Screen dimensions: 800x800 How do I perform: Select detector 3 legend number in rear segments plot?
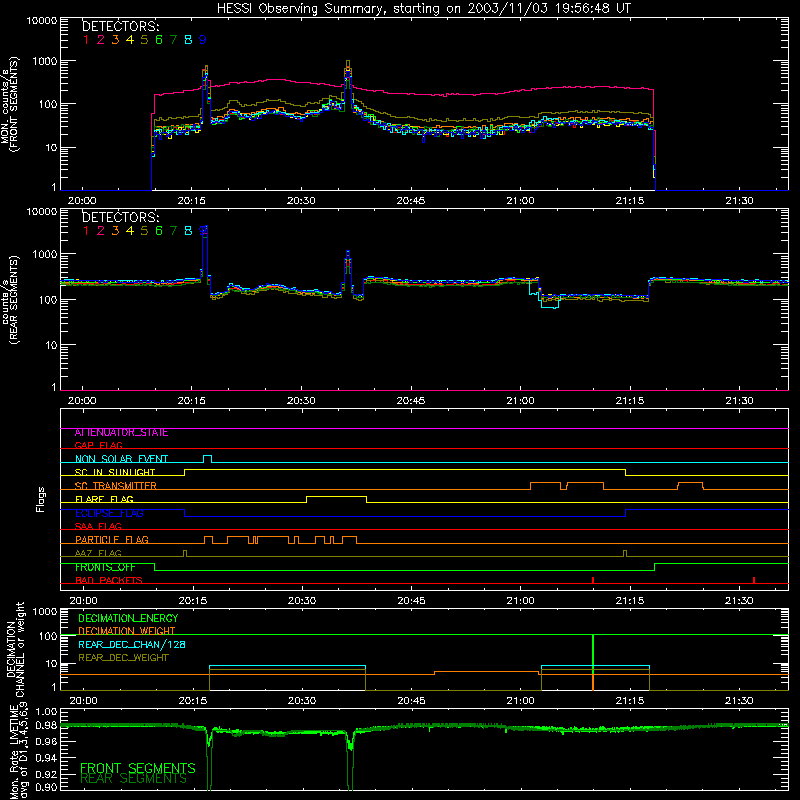(x=115, y=231)
